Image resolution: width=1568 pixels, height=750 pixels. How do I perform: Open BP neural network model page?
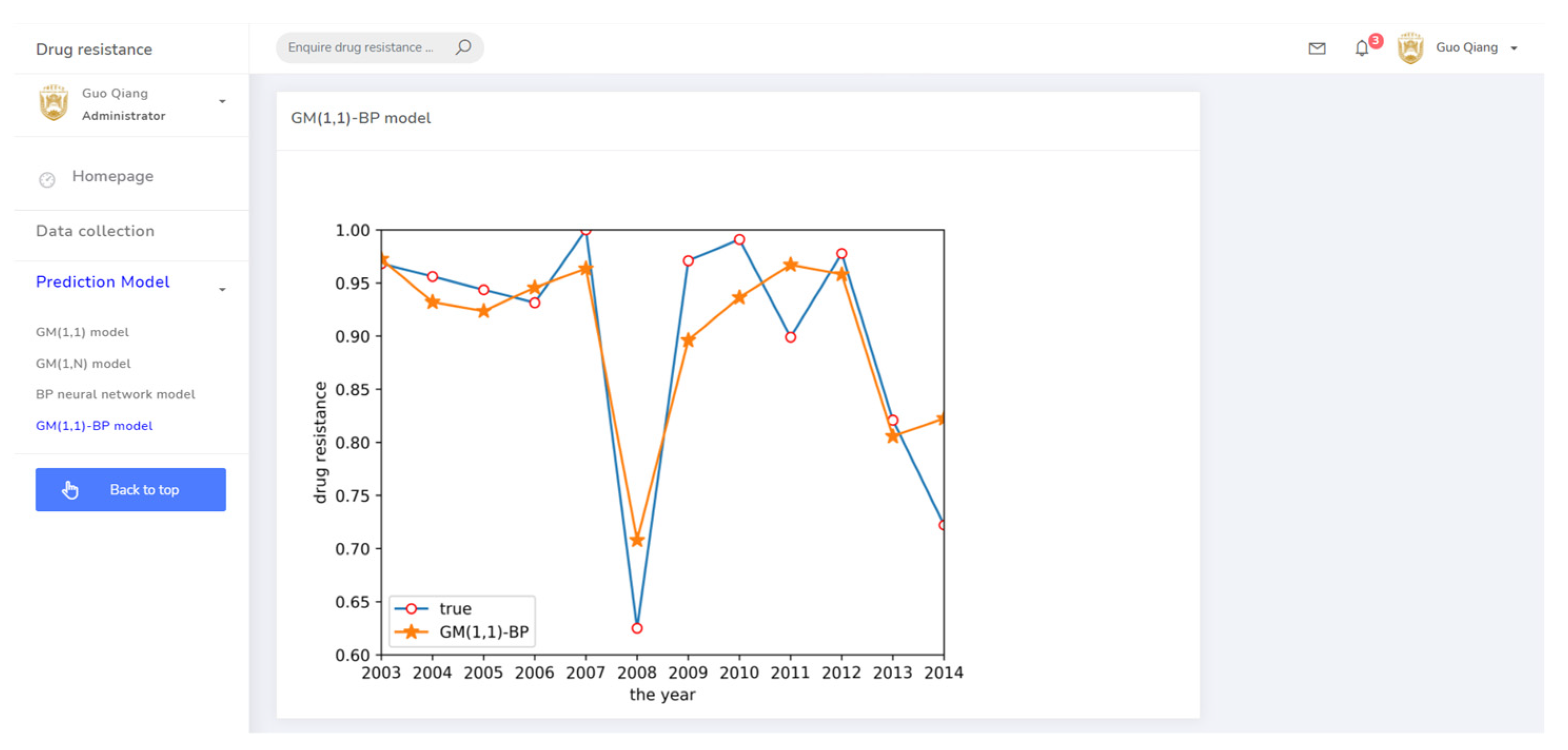click(x=116, y=394)
